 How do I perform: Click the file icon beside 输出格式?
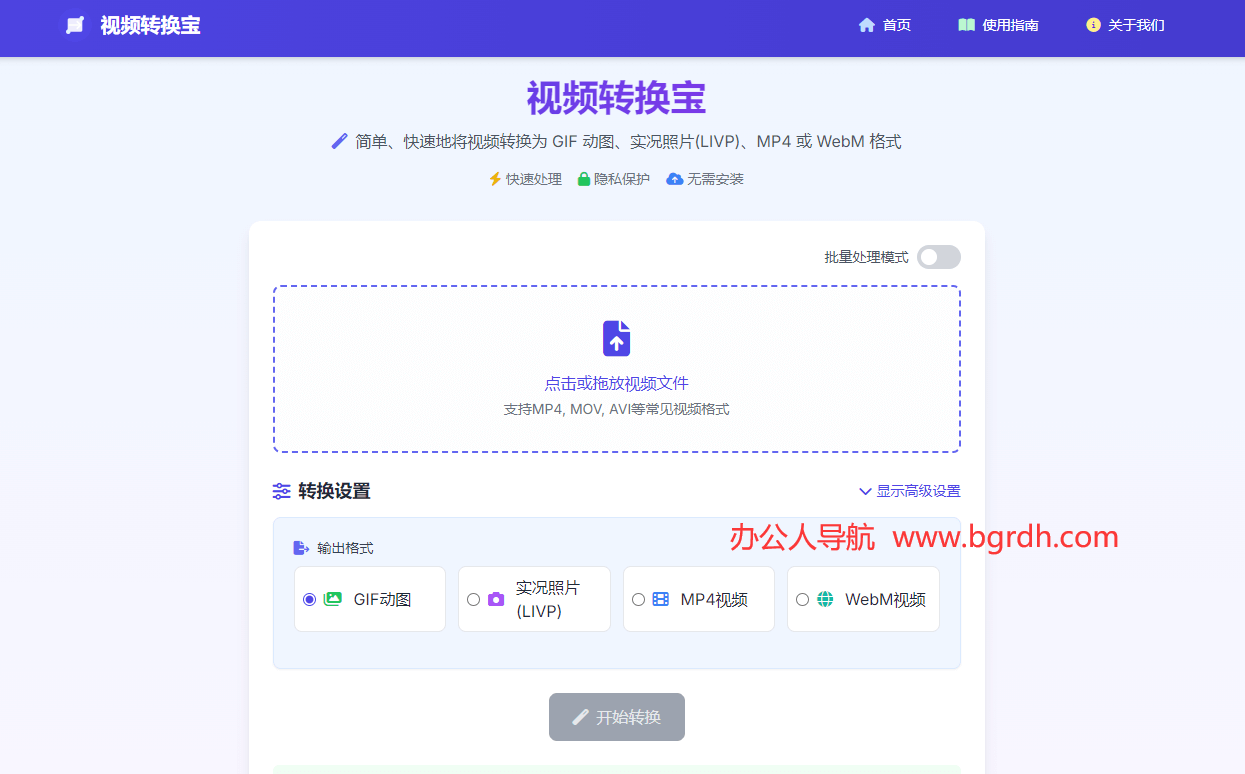[299, 546]
